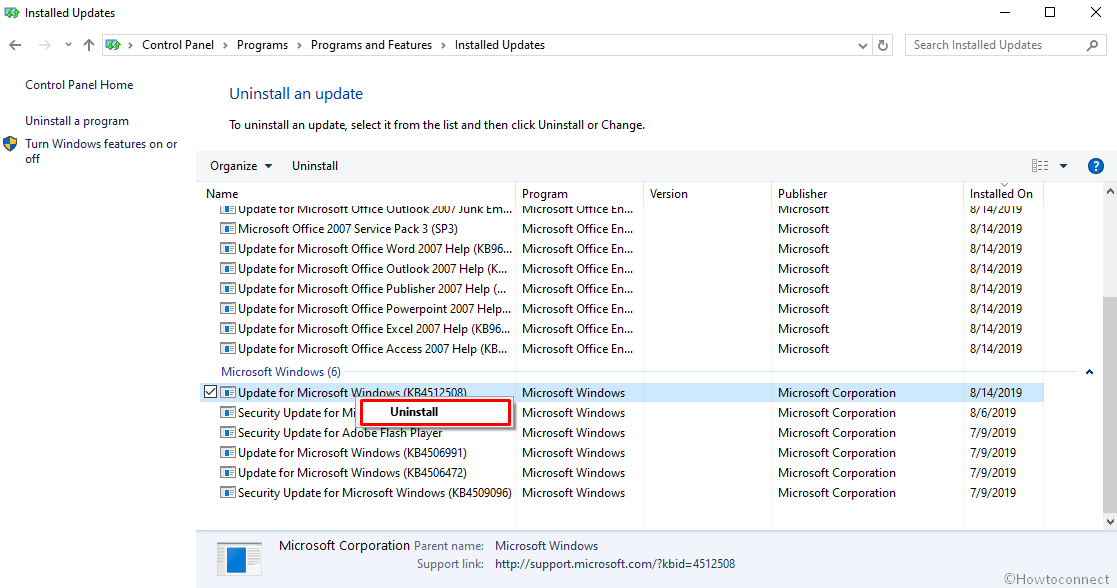Screen dimensions: 1117x588
Task: Select Update for Microsoft Windows (KB4506991)
Action: 352,453
